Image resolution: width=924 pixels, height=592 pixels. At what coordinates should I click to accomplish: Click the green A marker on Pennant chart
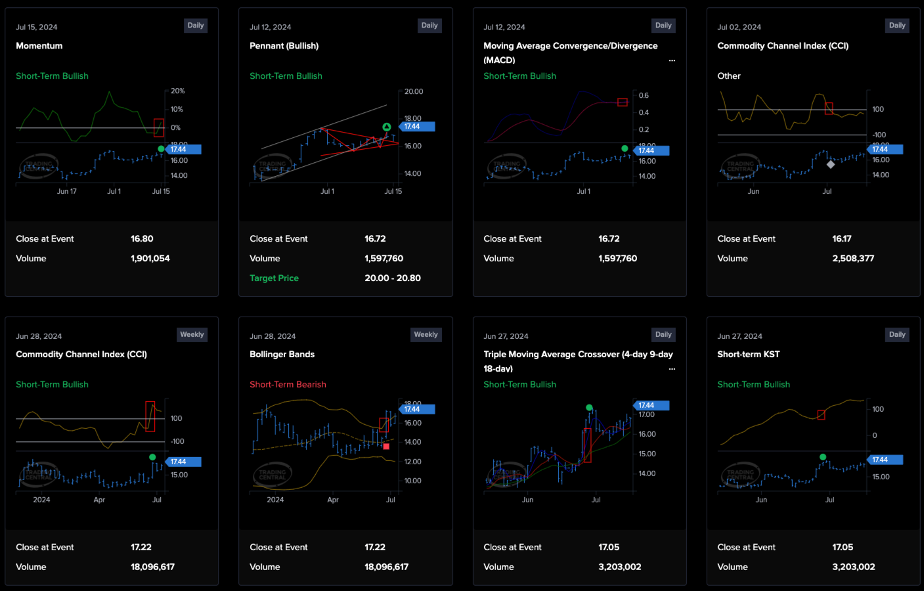pos(386,127)
